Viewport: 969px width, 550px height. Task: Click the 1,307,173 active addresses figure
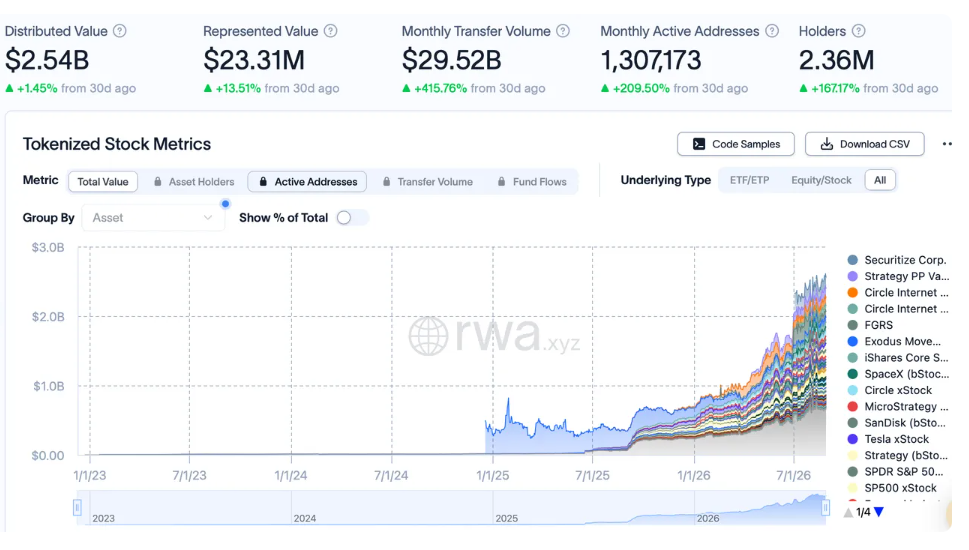point(651,60)
